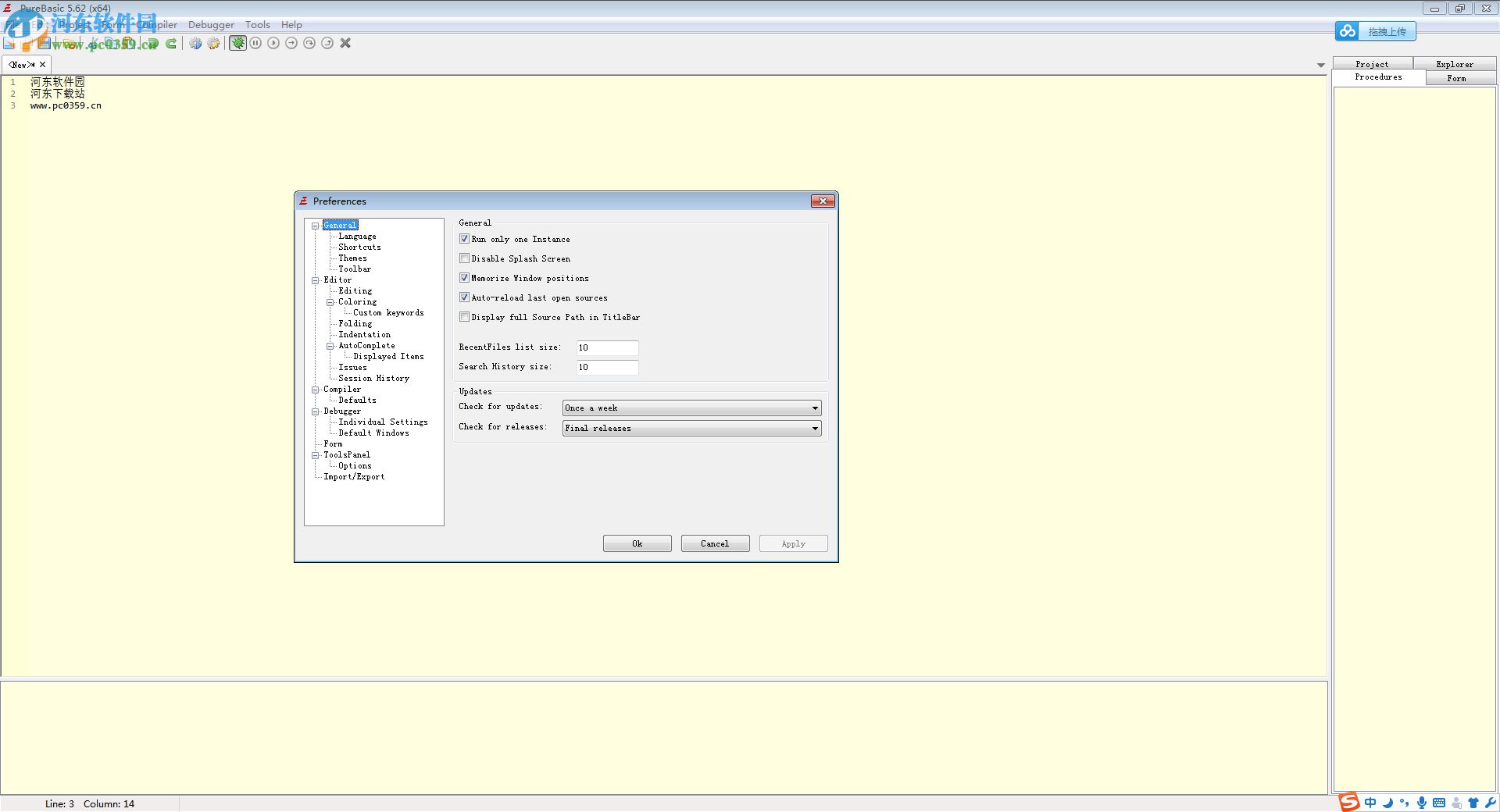Image resolution: width=1500 pixels, height=812 pixels.
Task: Uncheck Run only one Instance
Action: pyautogui.click(x=465, y=239)
